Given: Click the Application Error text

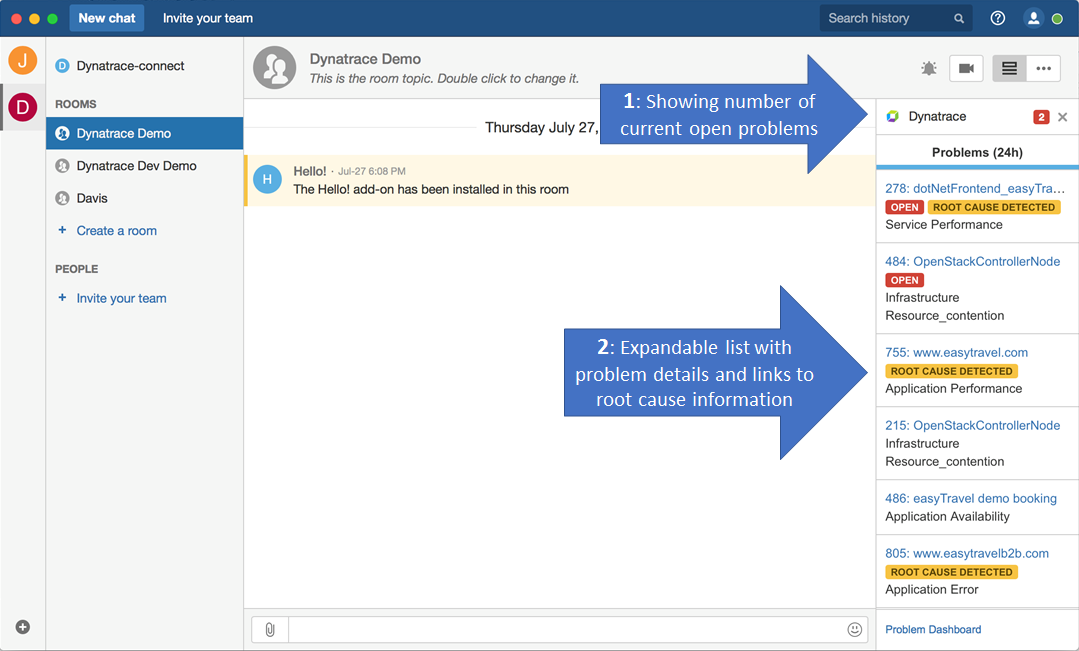Looking at the screenshot, I should click(x=932, y=590).
